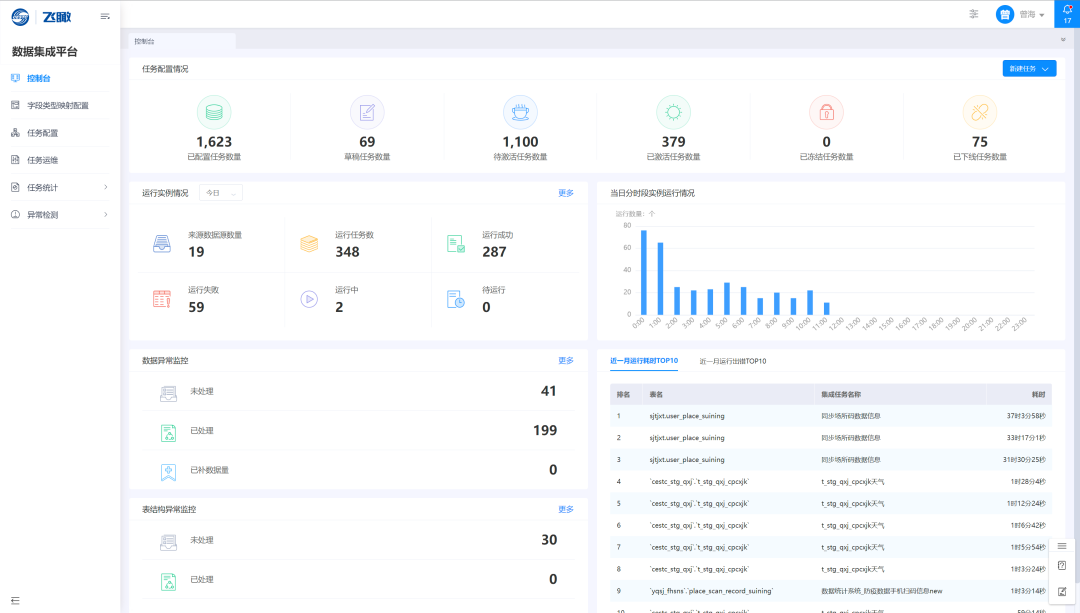Click the 草稿任务数量 edit note icon
Image resolution: width=1080 pixels, height=613 pixels.
point(367,111)
